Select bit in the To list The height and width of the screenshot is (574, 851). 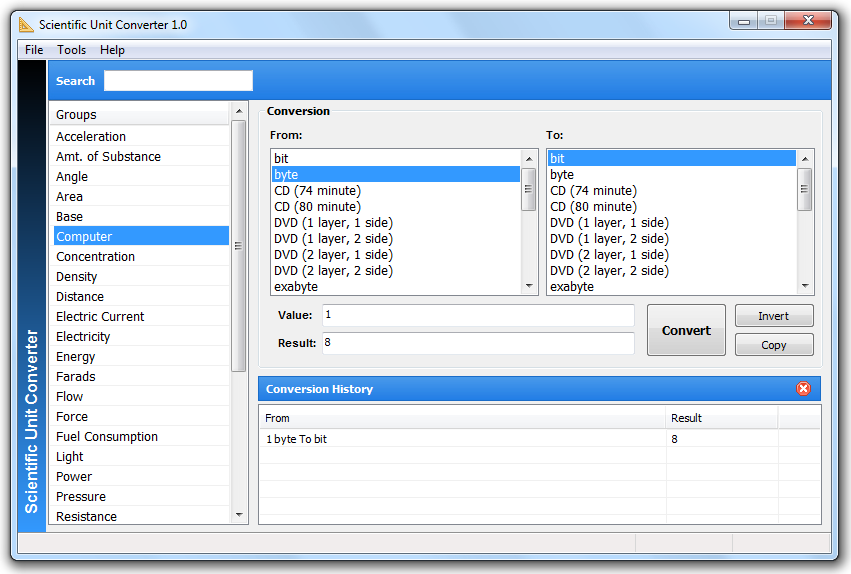click(x=671, y=158)
